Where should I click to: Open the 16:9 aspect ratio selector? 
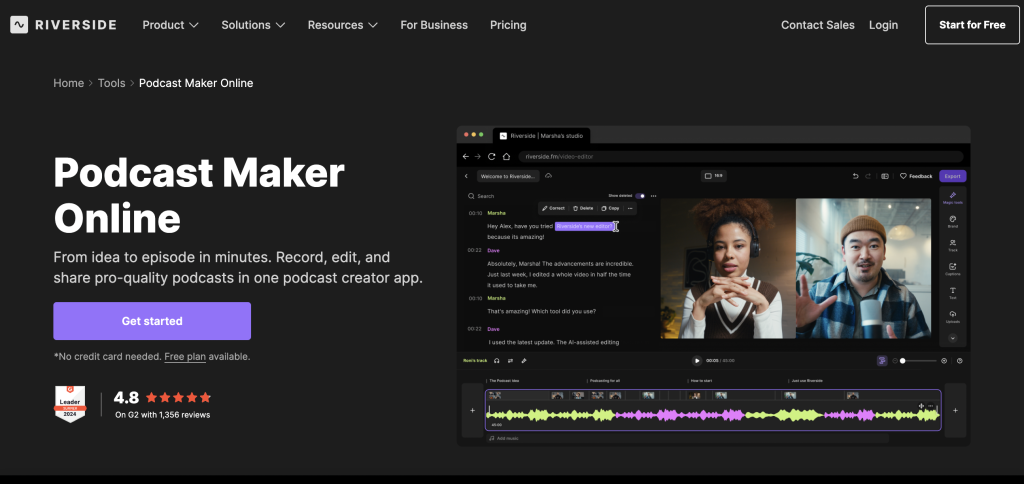tap(714, 176)
